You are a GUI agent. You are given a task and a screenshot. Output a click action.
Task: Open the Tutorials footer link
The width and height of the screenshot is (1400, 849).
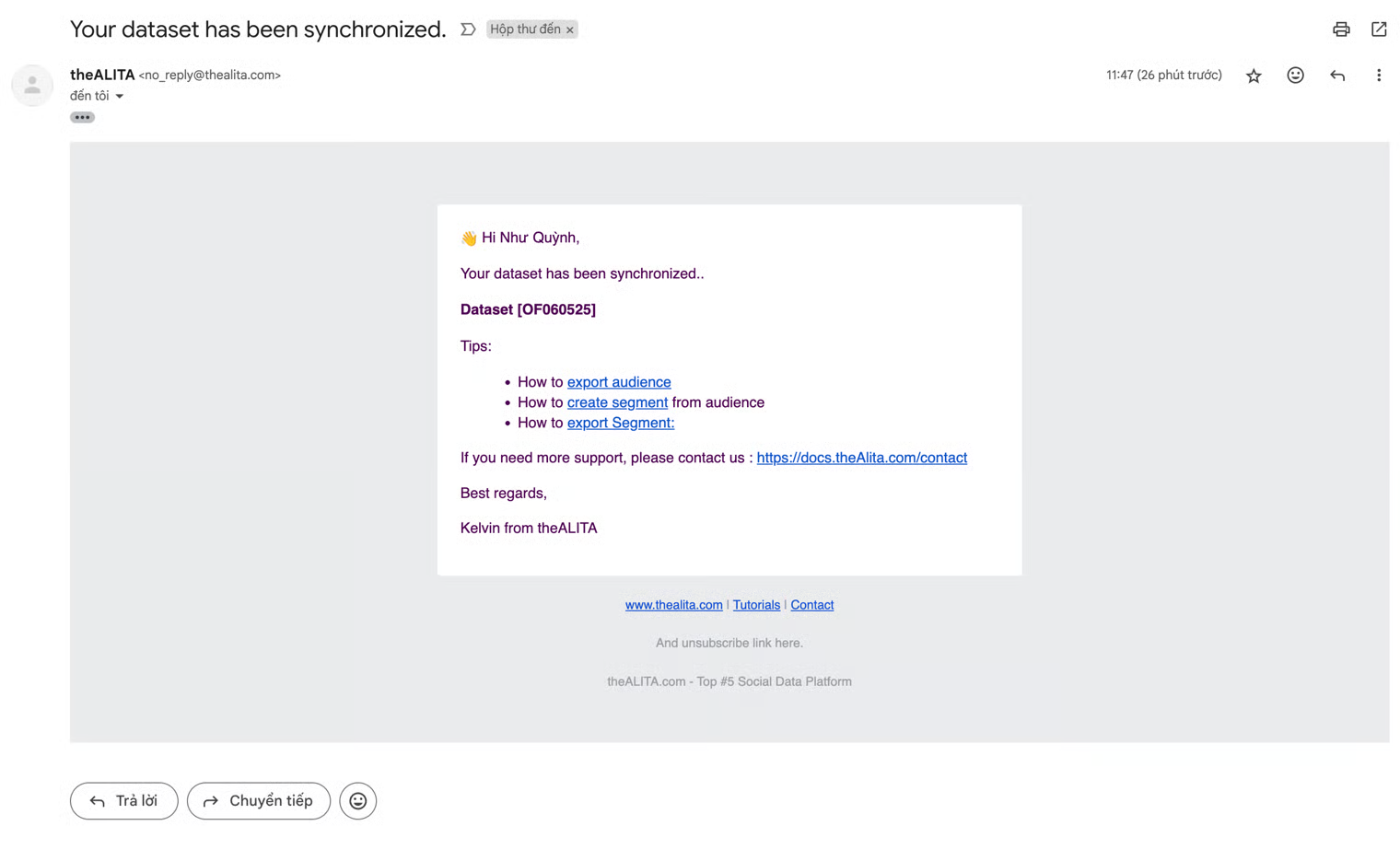[x=756, y=605]
